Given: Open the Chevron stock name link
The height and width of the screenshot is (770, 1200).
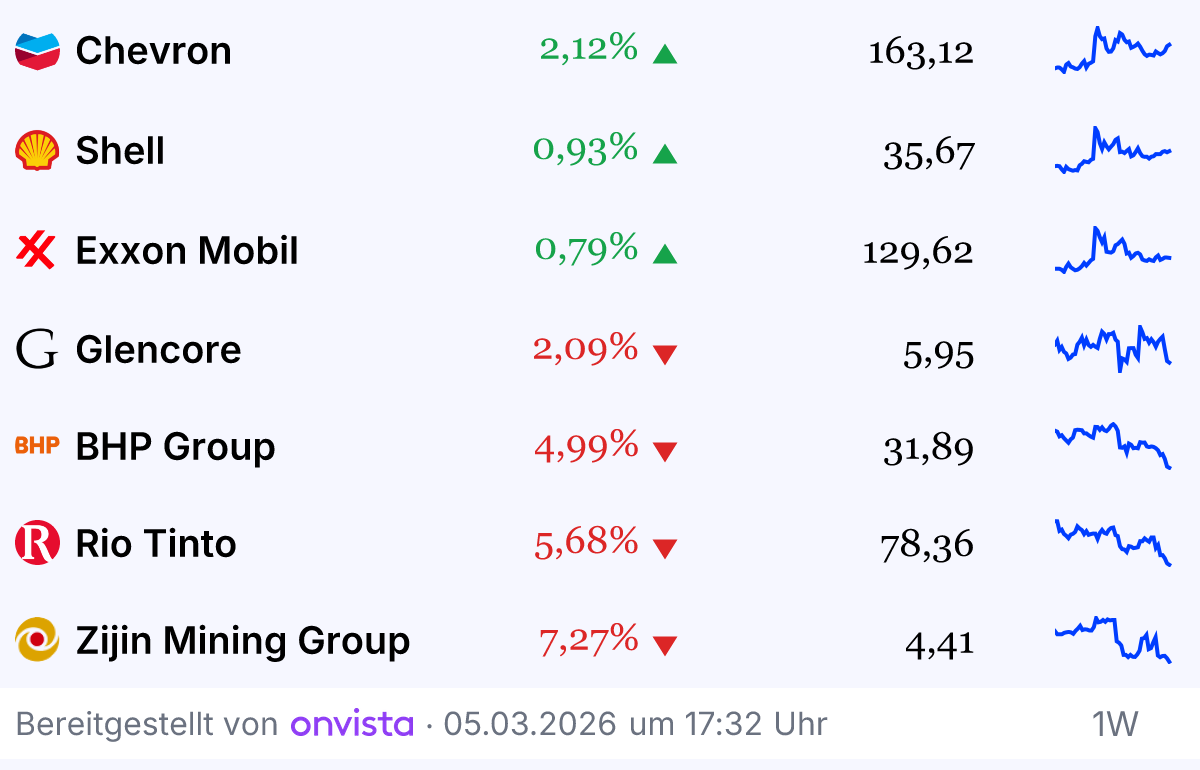Looking at the screenshot, I should tap(153, 51).
